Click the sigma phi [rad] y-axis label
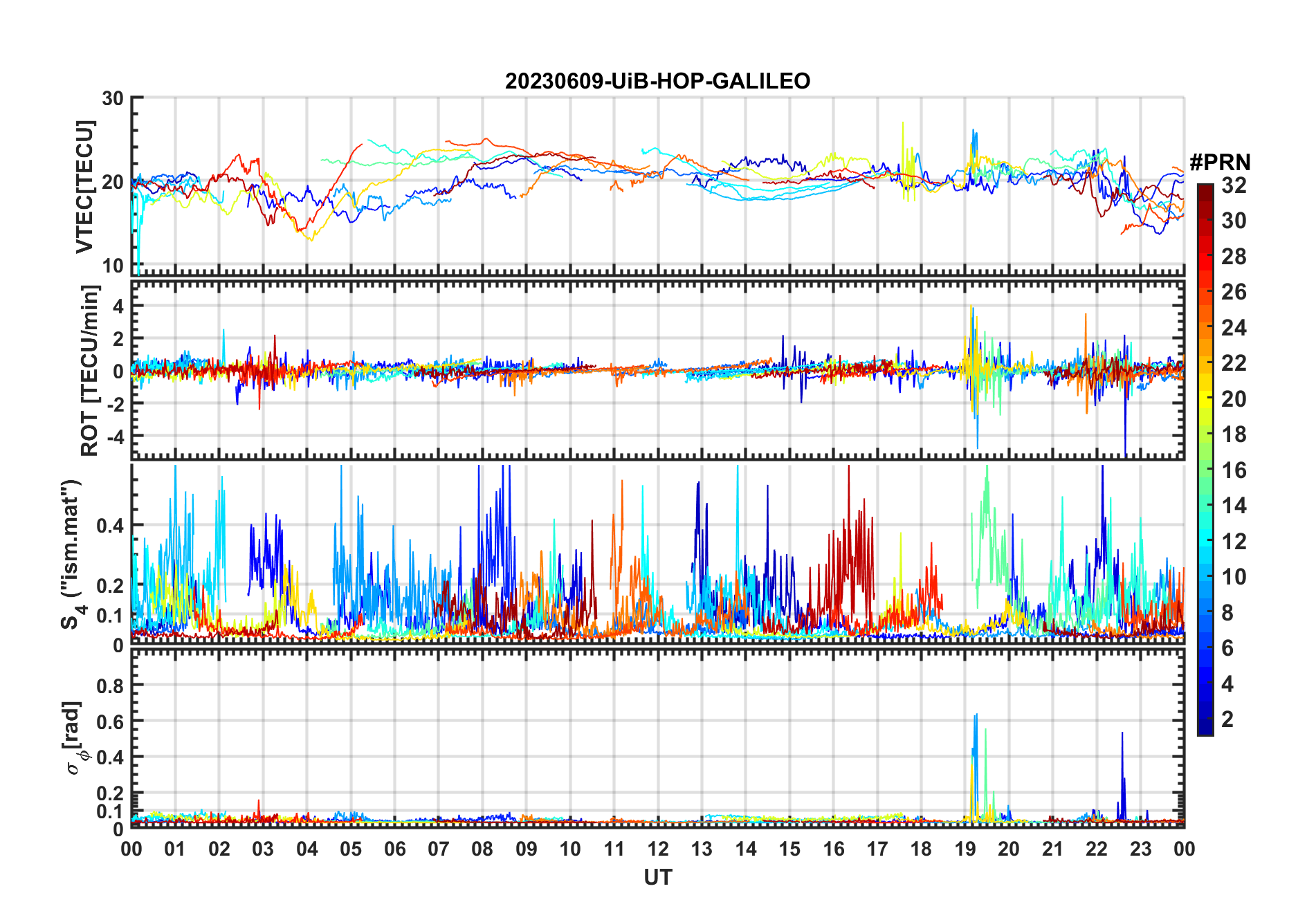Viewport: 1316px width, 920px height. (75, 737)
